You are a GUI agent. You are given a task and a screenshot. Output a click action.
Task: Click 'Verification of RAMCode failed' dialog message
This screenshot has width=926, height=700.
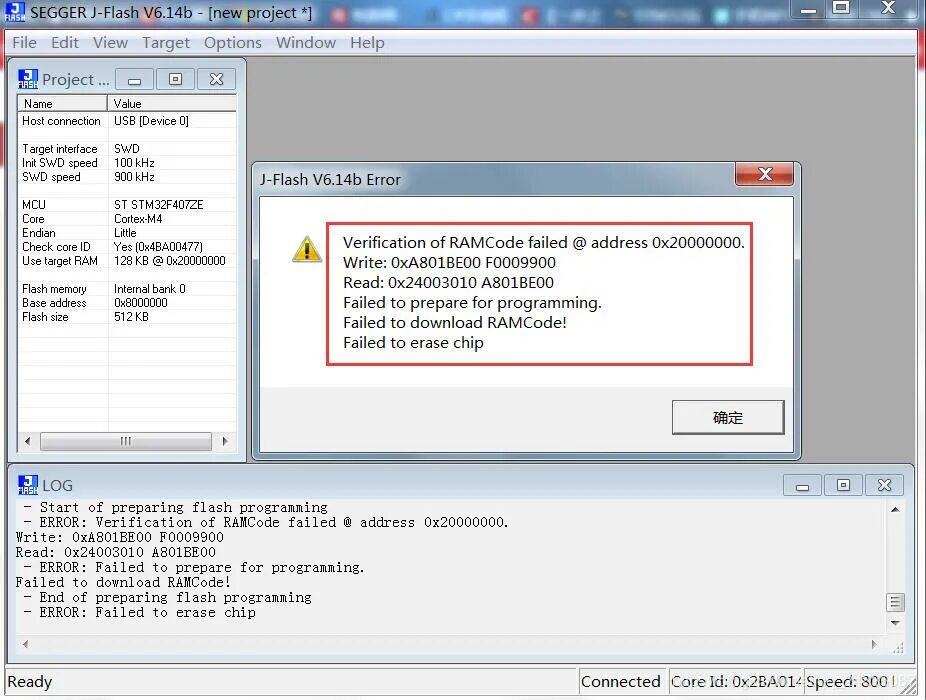543,242
